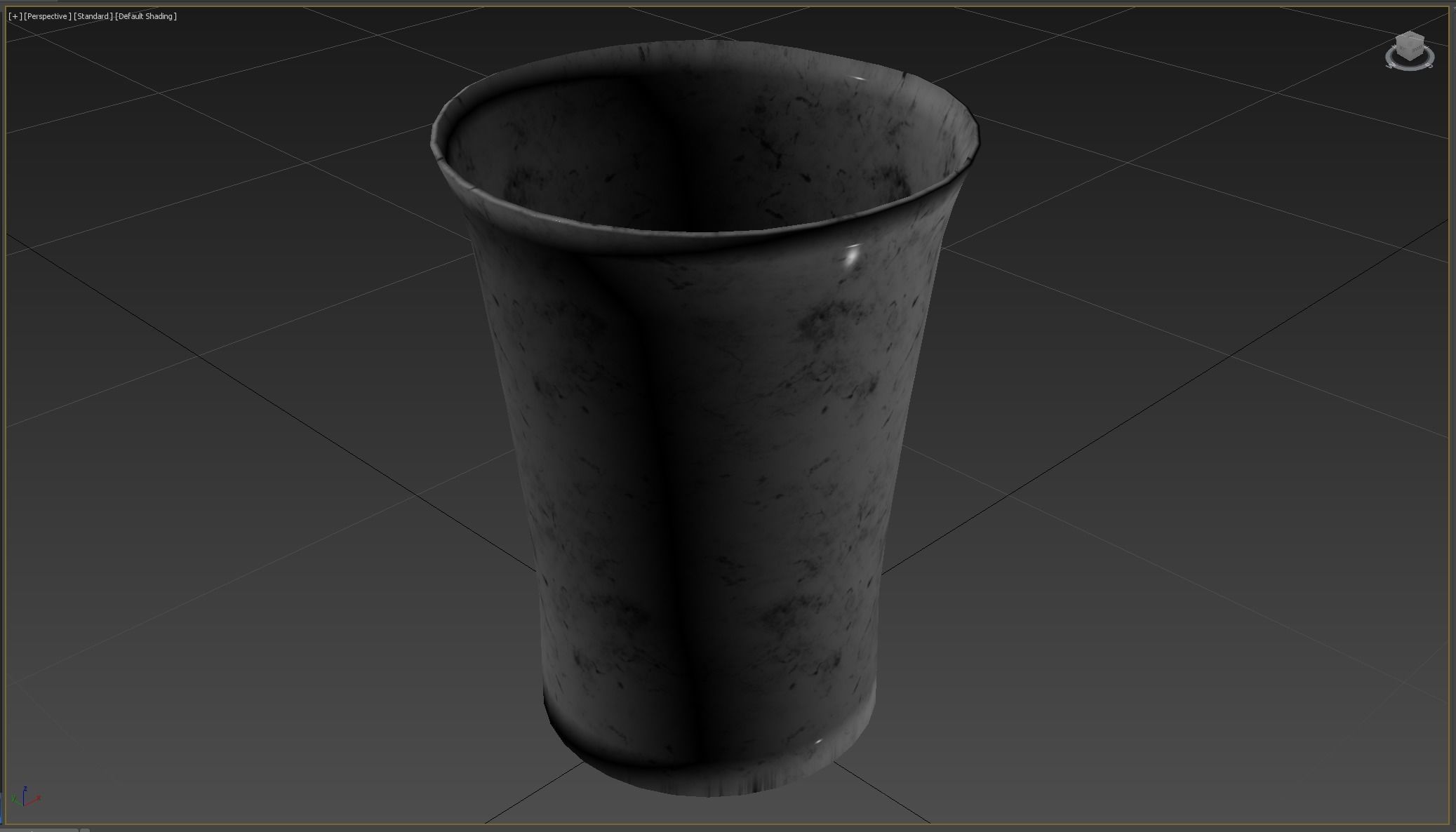Open the Perspective viewport label menu
This screenshot has width=1456, height=832.
pyautogui.click(x=48, y=16)
